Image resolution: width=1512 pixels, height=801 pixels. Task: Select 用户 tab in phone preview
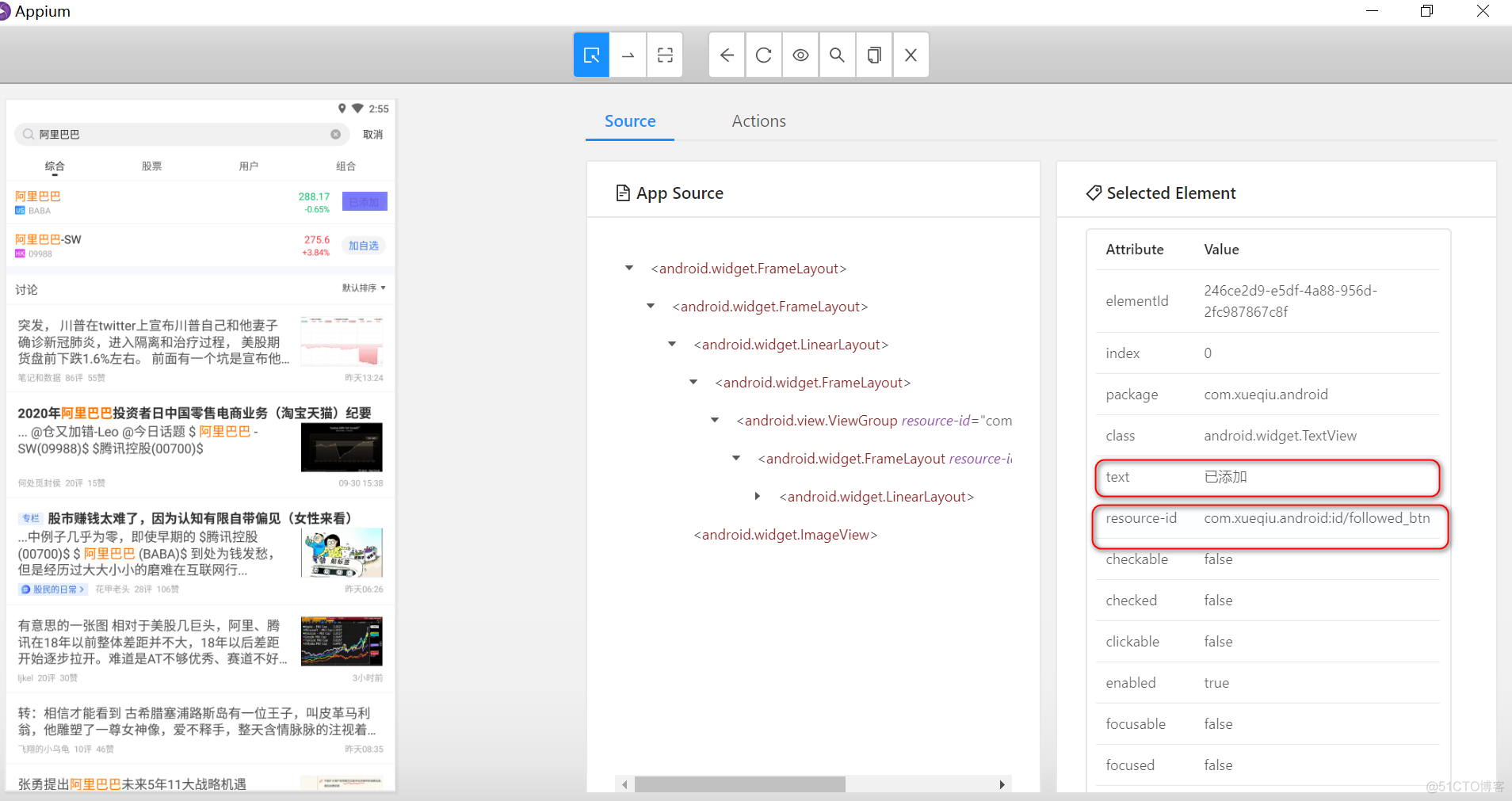[x=249, y=166]
